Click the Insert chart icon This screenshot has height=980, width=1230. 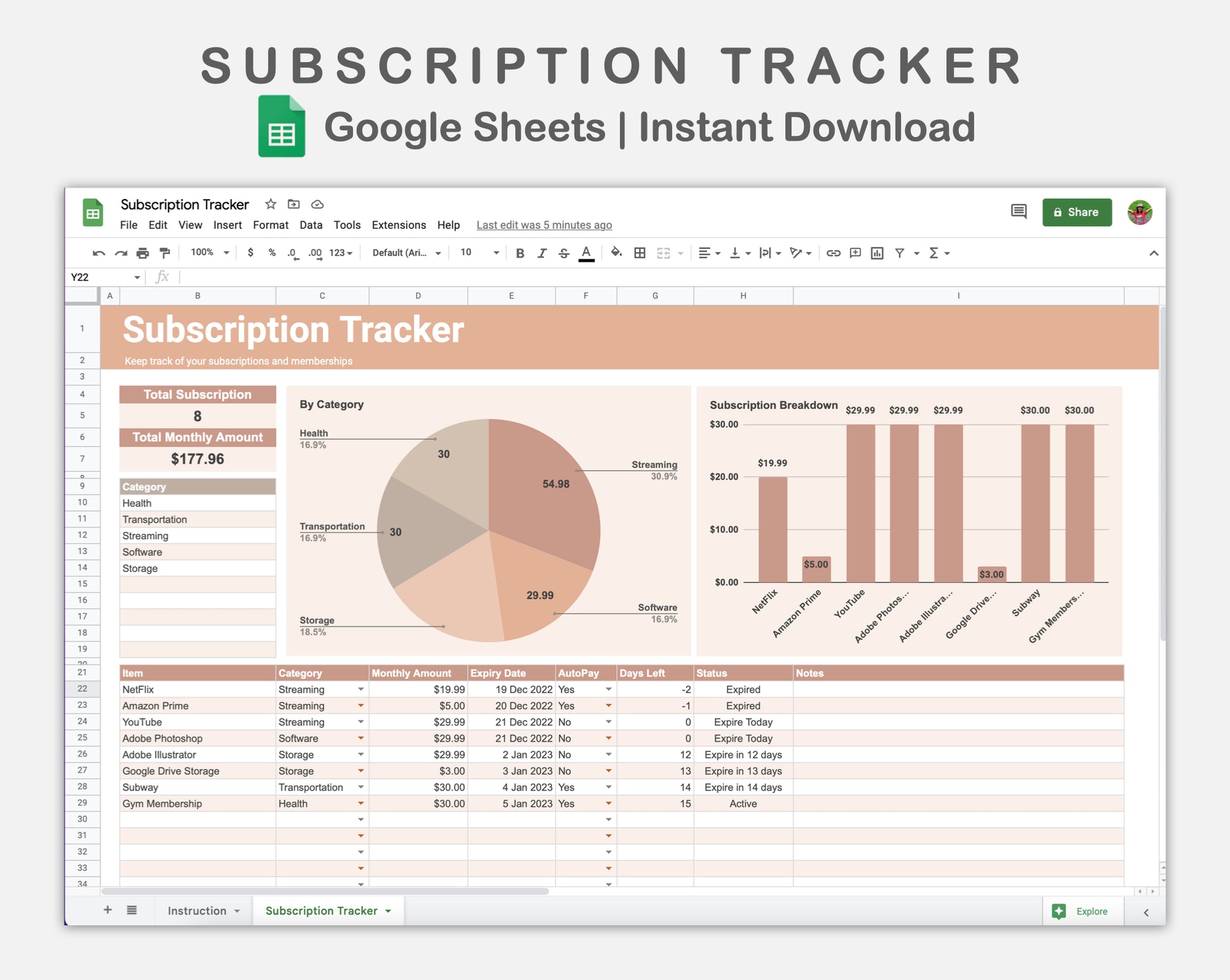tap(877, 253)
